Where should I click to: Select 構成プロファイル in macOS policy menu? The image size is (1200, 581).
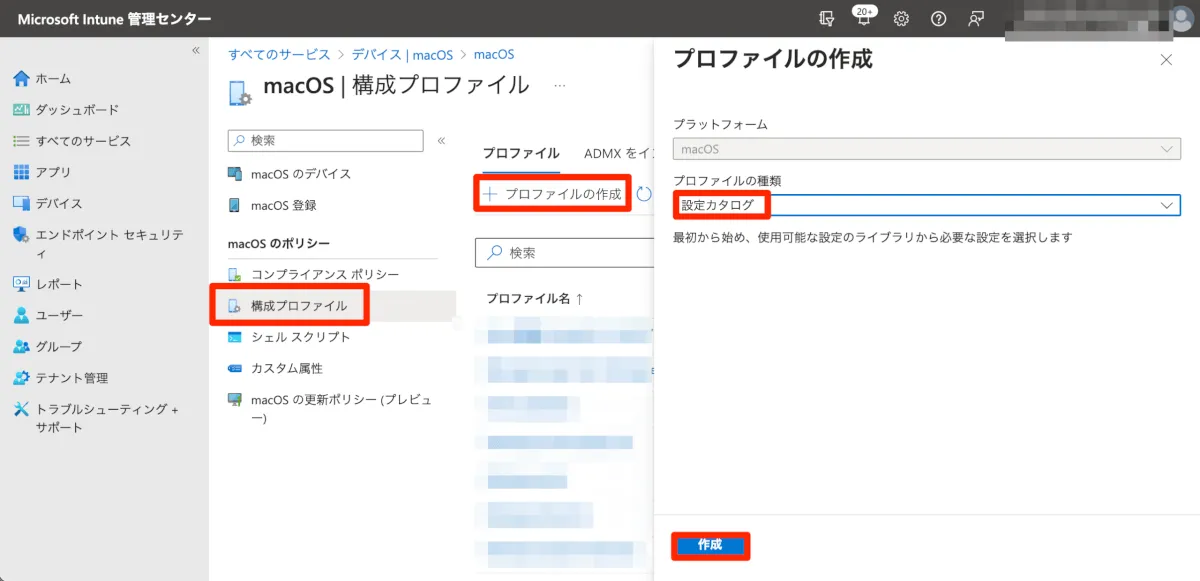pyautogui.click(x=298, y=306)
